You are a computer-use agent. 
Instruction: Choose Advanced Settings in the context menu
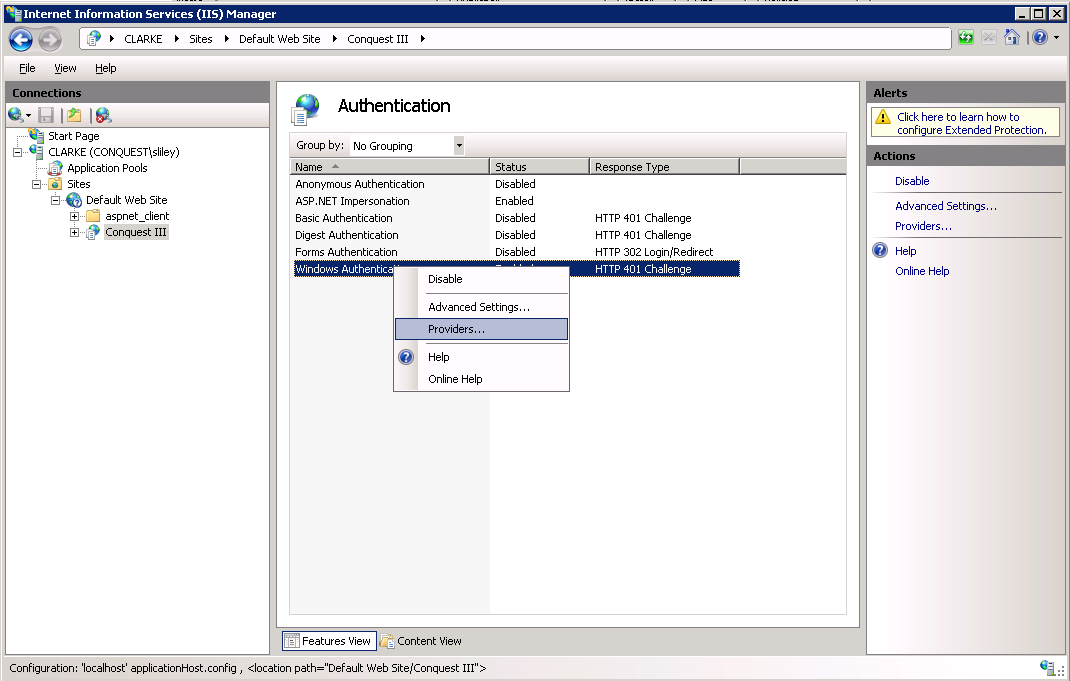pyautogui.click(x=482, y=307)
